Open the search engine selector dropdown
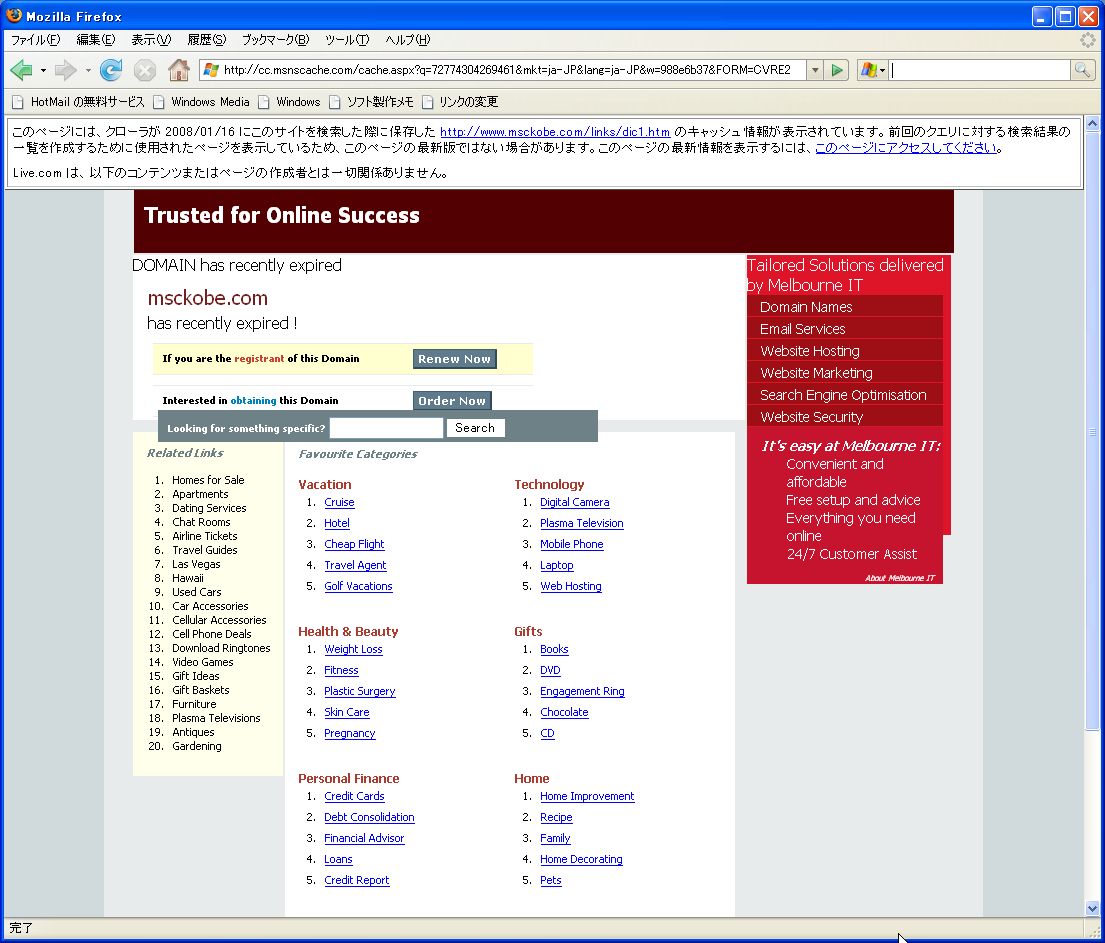Screen dimensions: 1105x943 (x=872, y=70)
